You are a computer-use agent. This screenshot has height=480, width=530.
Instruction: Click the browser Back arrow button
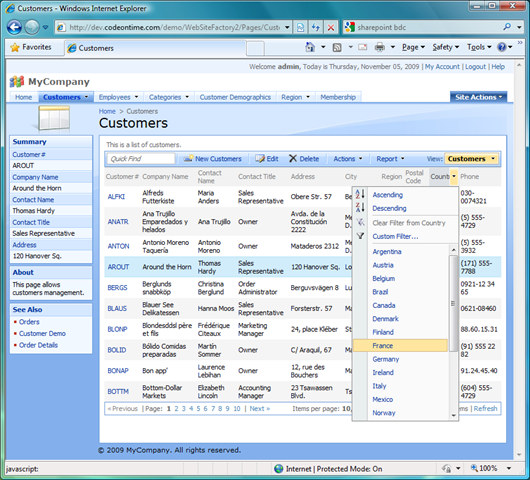(14, 27)
